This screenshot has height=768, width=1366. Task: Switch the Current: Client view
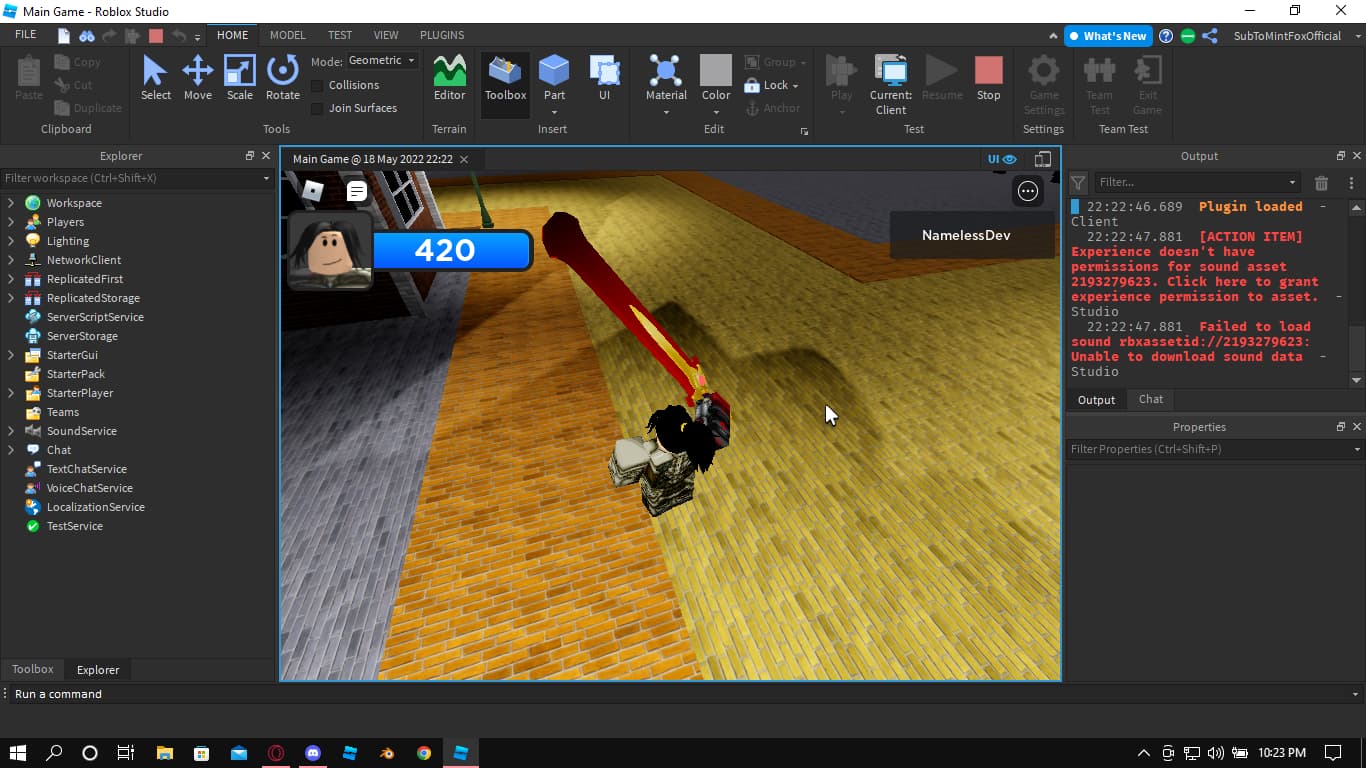tap(891, 85)
